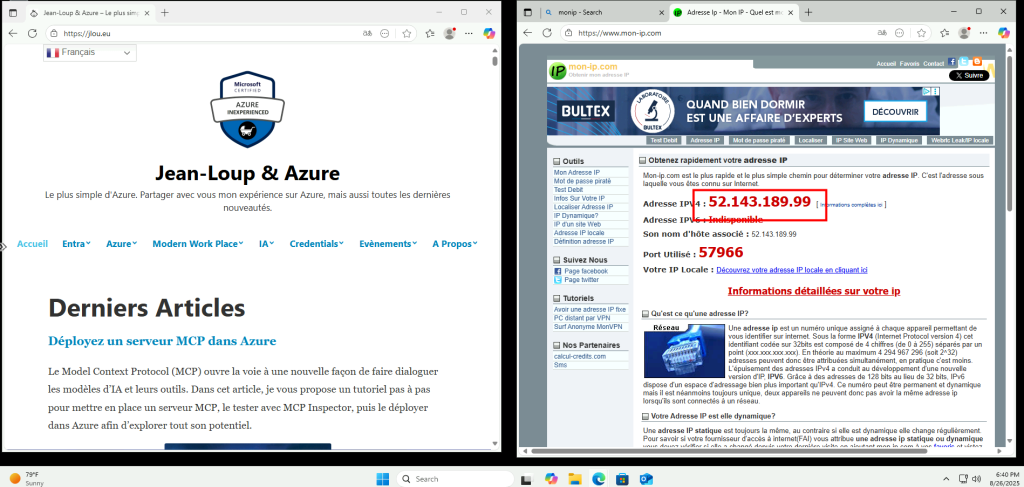Expand the Entra navigation menu
1024x487 pixels.
(76, 244)
